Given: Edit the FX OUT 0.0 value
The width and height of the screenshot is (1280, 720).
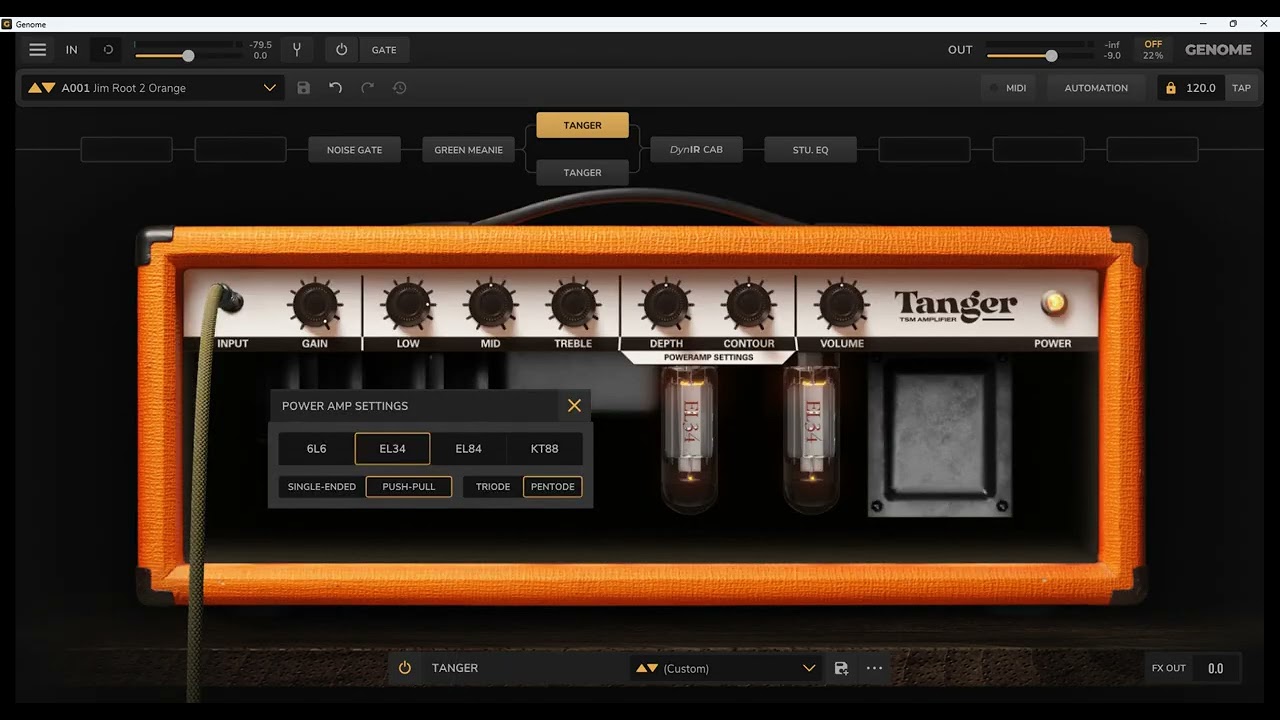Looking at the screenshot, I should [x=1216, y=668].
